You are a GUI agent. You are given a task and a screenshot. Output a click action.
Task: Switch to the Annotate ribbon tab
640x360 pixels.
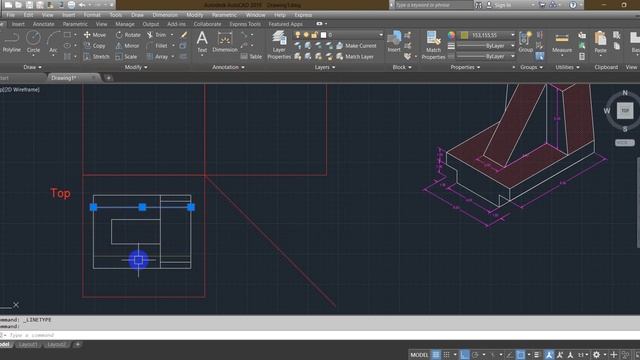point(43,24)
